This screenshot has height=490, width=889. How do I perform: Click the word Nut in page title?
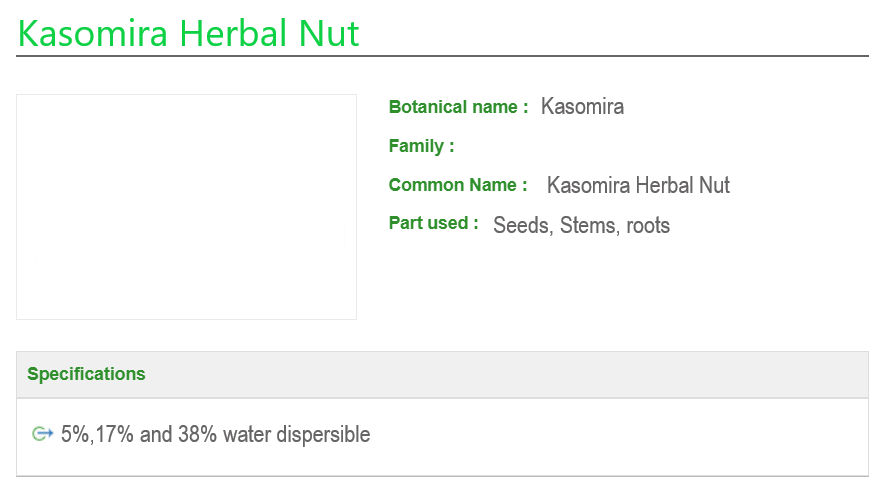tap(329, 34)
